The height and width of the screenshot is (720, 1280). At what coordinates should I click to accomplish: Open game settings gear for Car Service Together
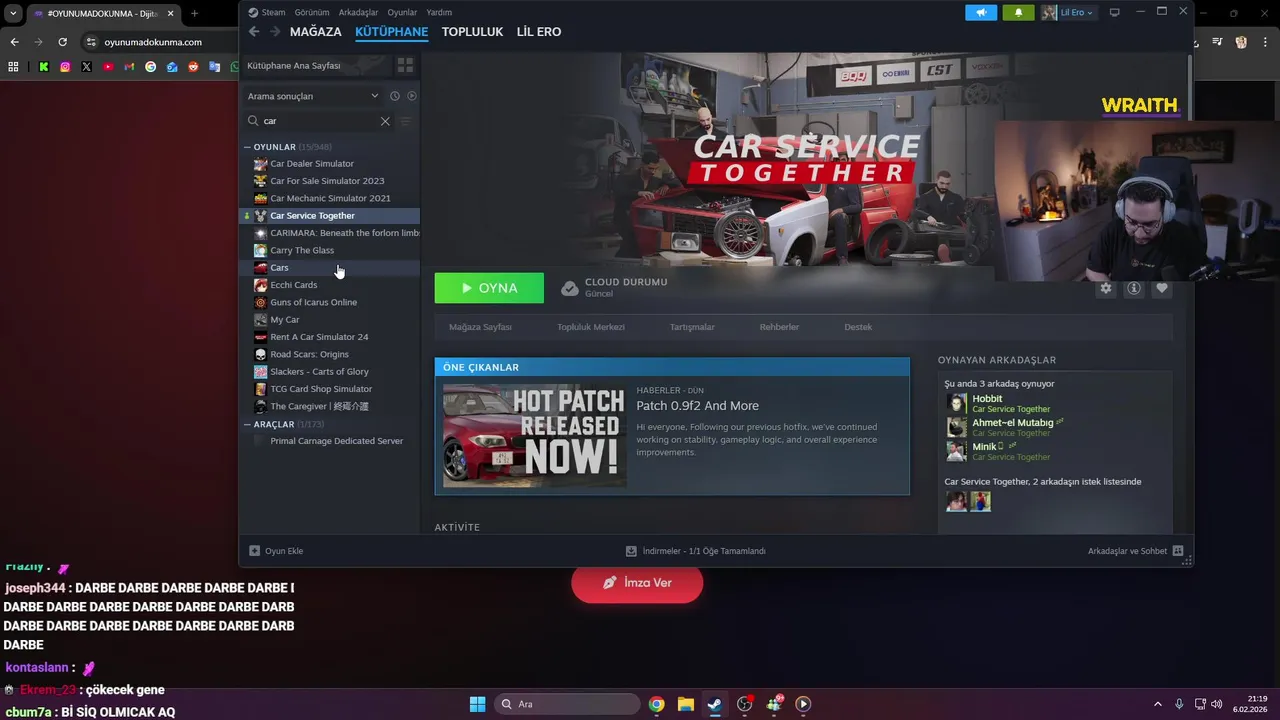pyautogui.click(x=1106, y=288)
